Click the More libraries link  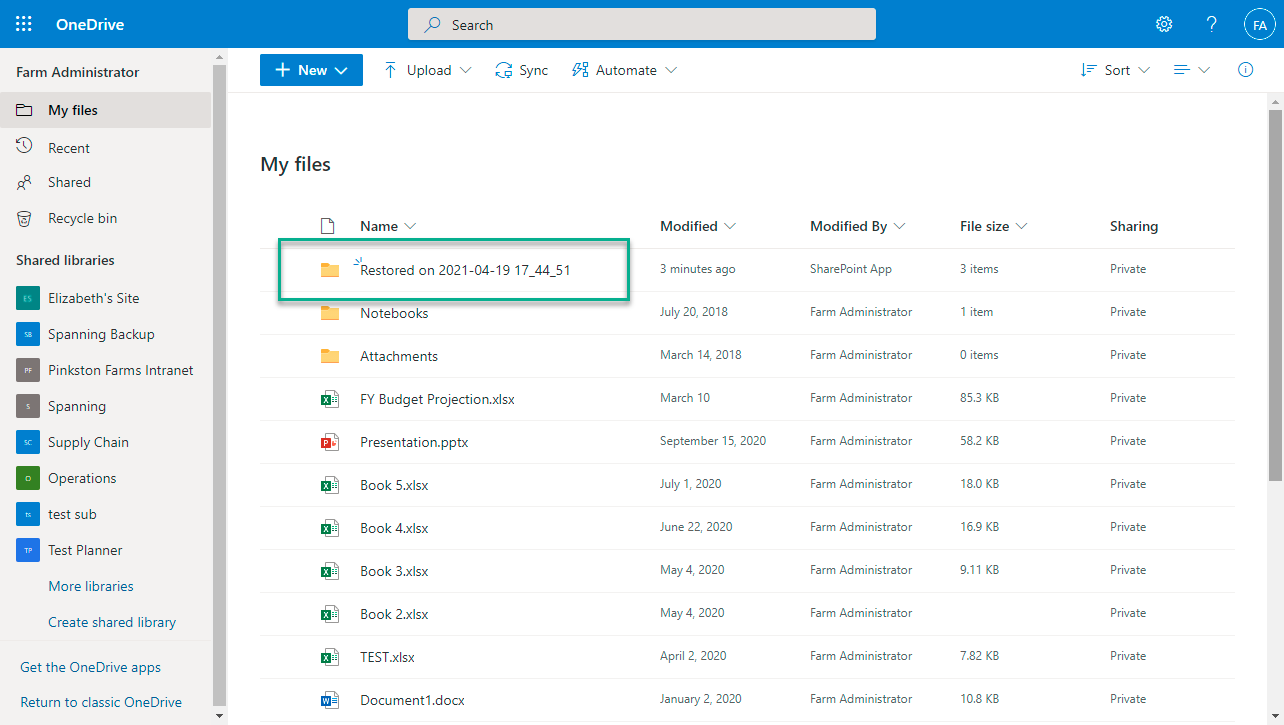[91, 586]
